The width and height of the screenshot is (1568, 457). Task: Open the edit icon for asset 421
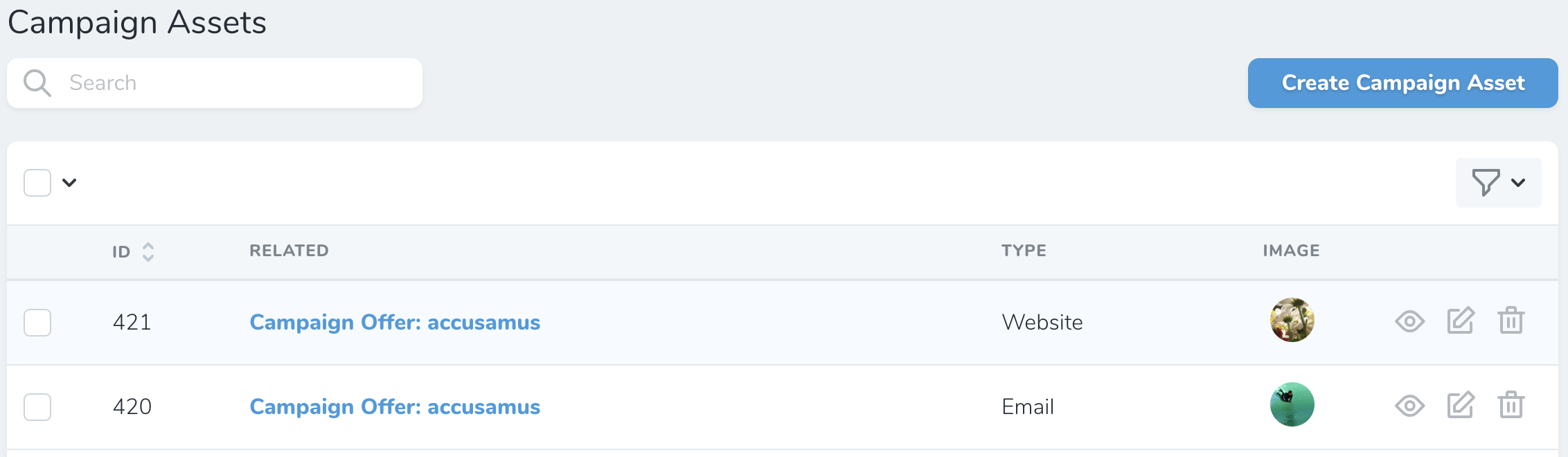[x=1461, y=320]
